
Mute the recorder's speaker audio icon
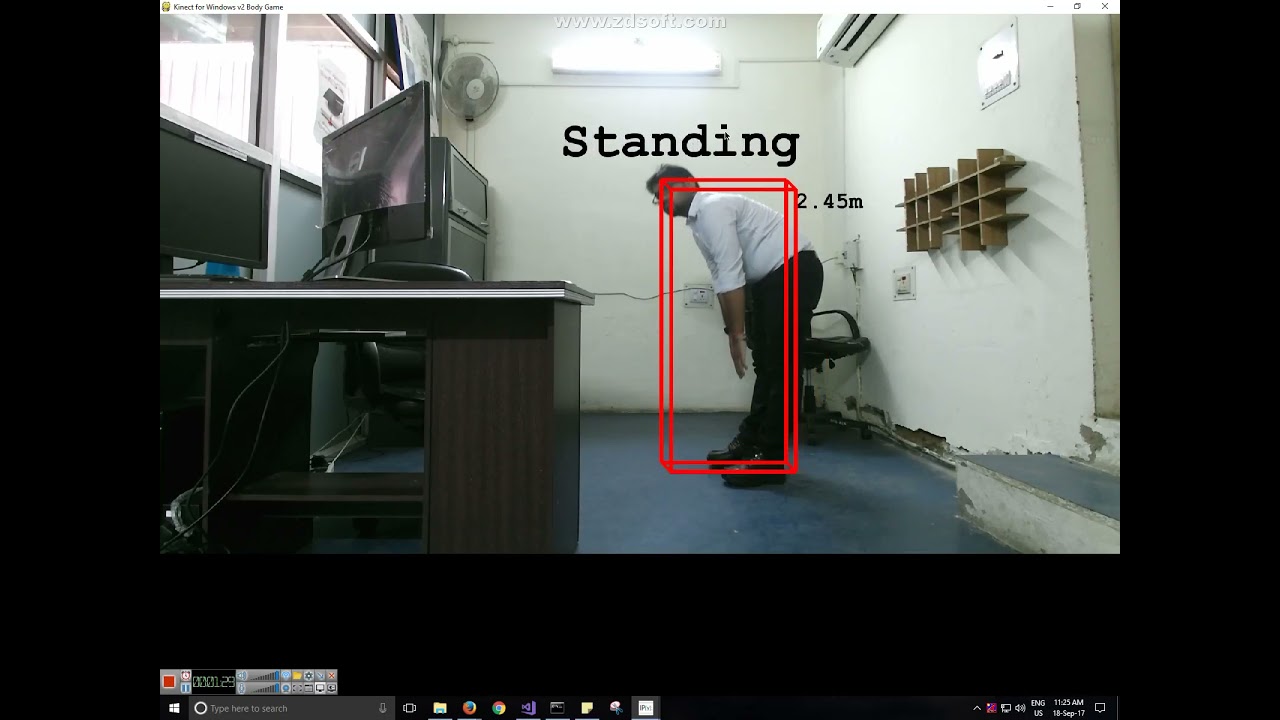241,675
